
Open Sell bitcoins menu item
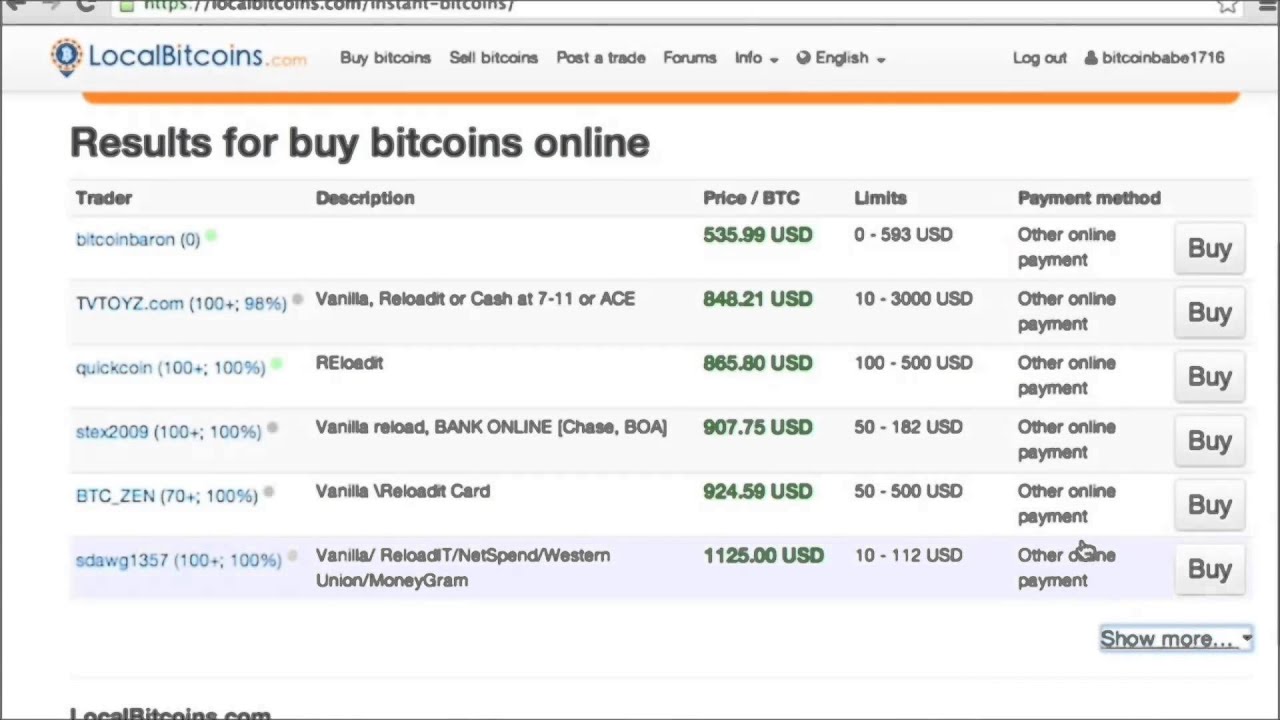point(493,58)
